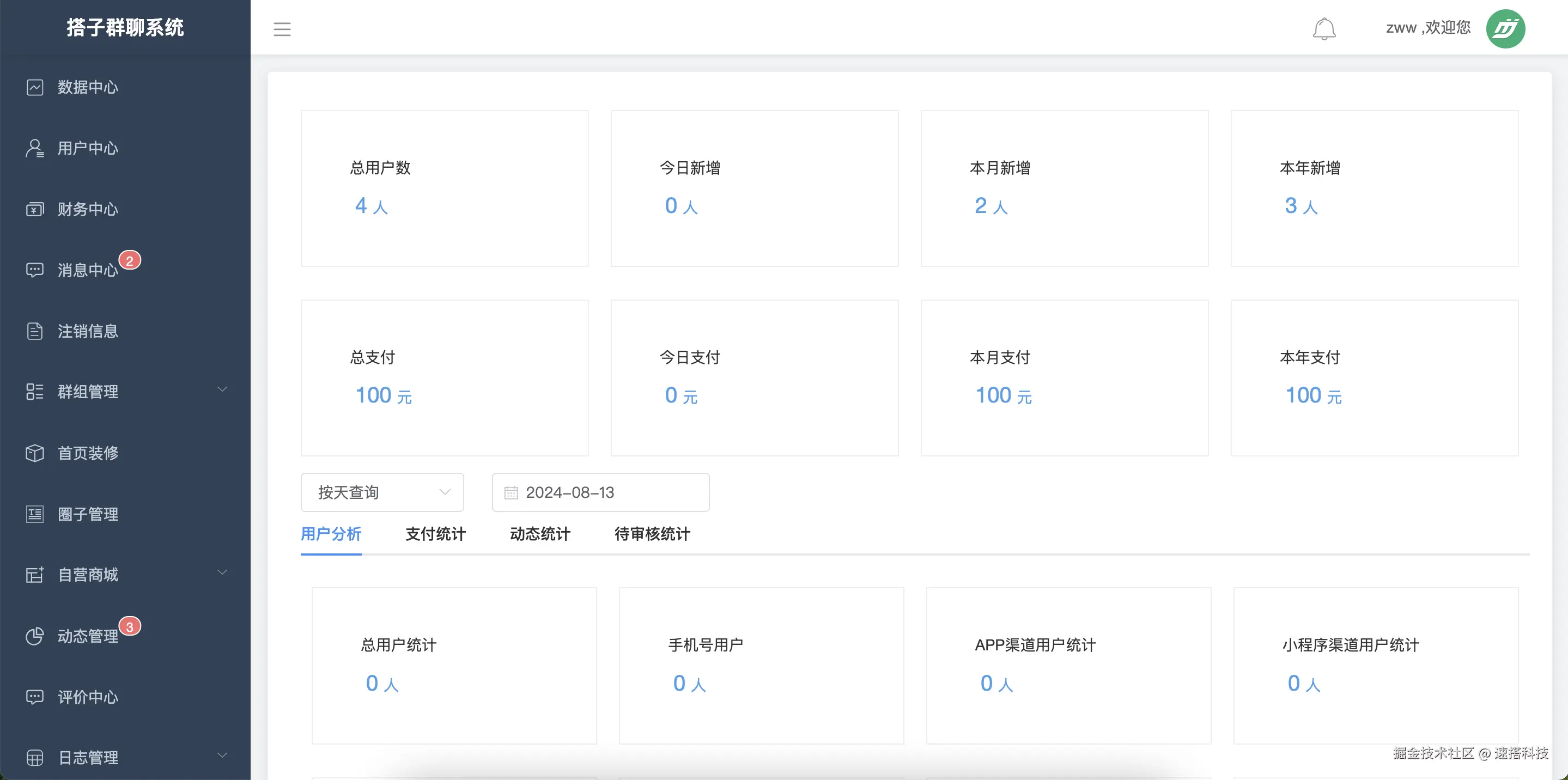Viewport: 1568px width, 780px height.
Task: Open the 待审核统计 tab
Action: (651, 534)
